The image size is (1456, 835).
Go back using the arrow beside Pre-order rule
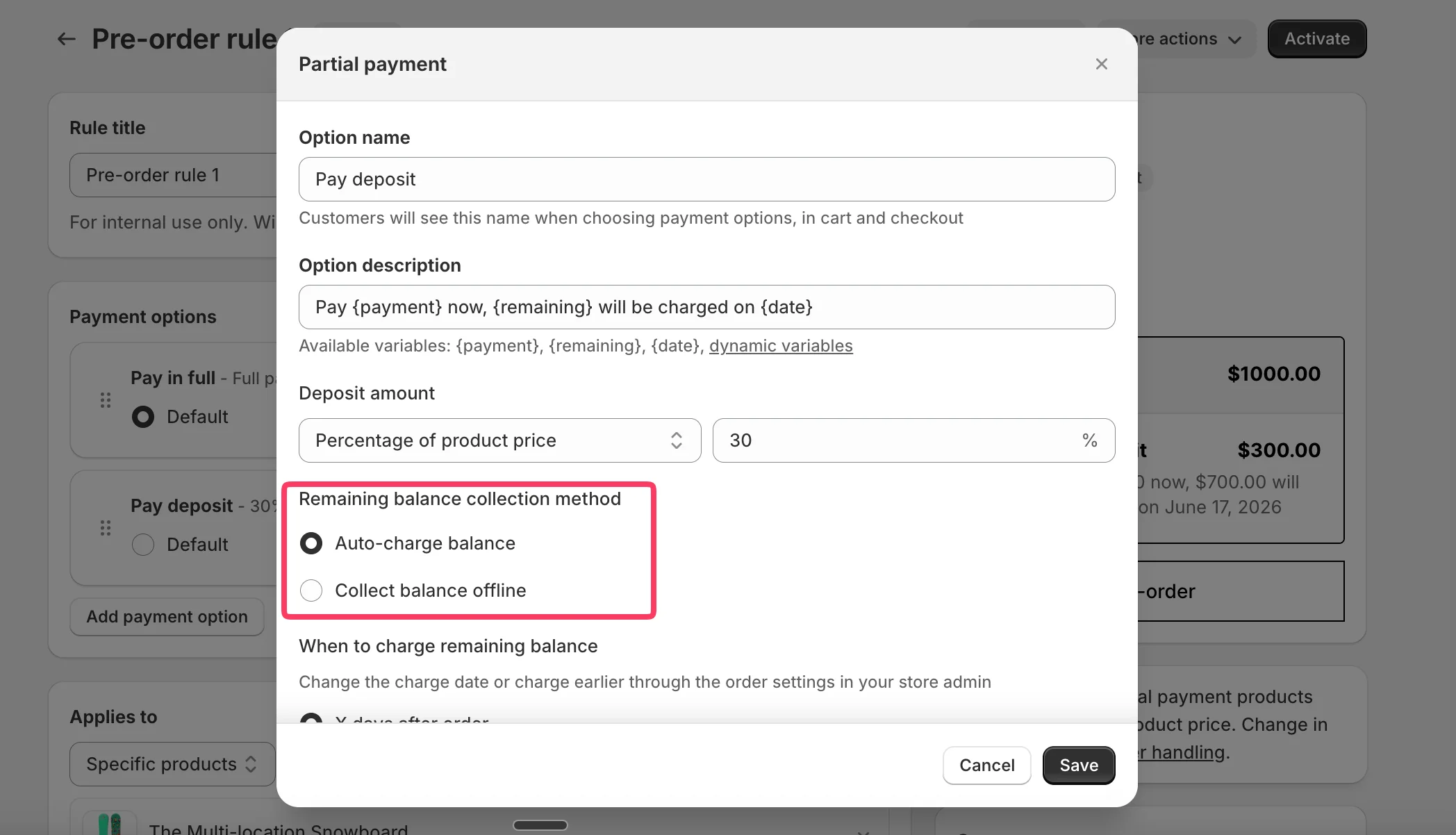[66, 39]
